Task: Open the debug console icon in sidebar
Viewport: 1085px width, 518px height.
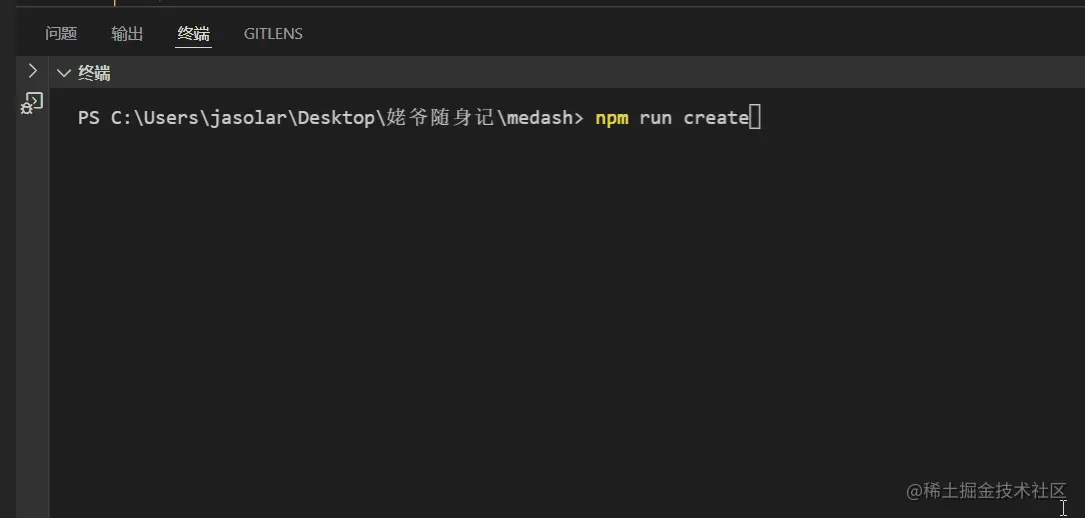Action: [x=32, y=102]
